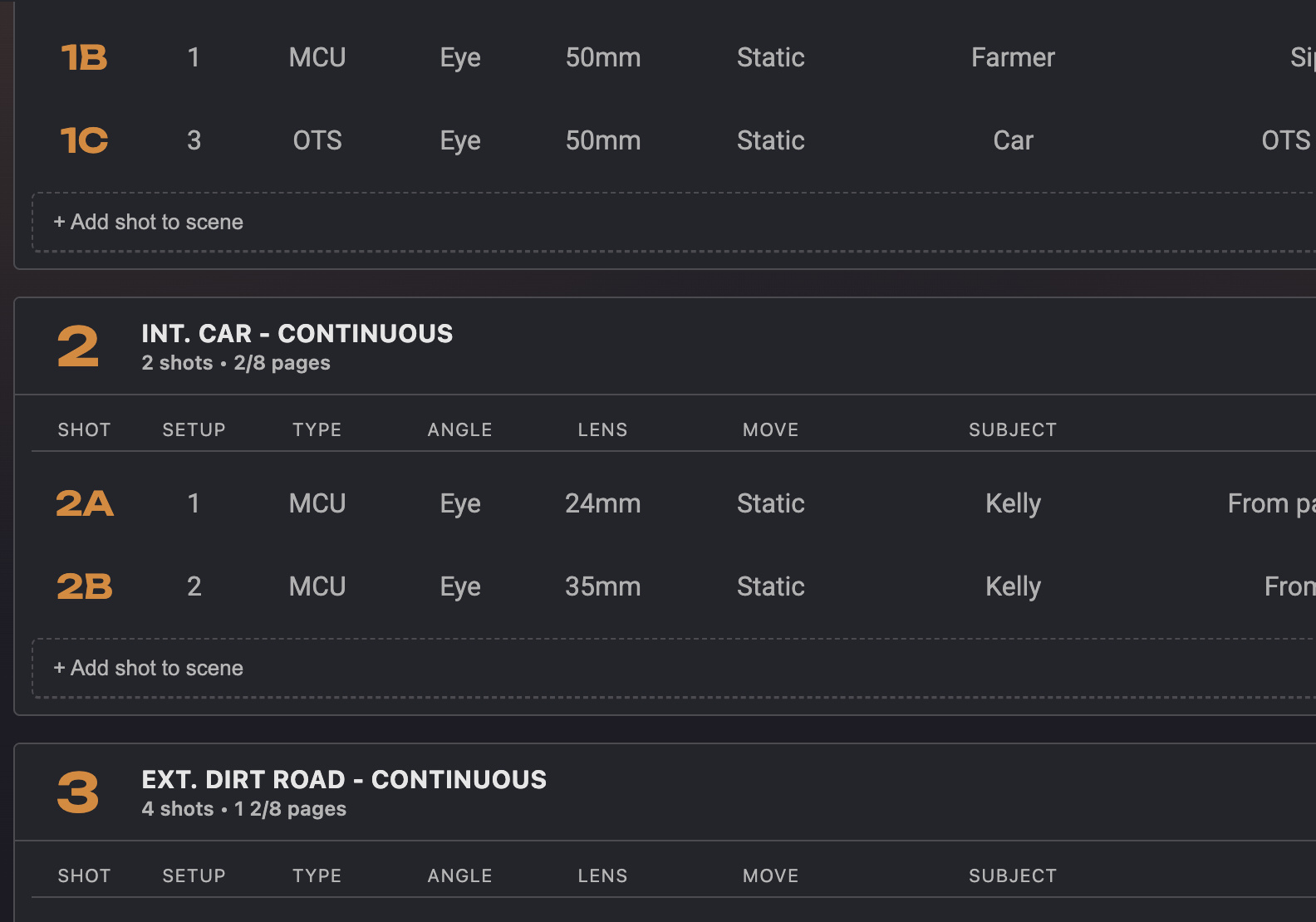
Task: Edit the 35mm lens for shot 2B
Action: pos(602,586)
